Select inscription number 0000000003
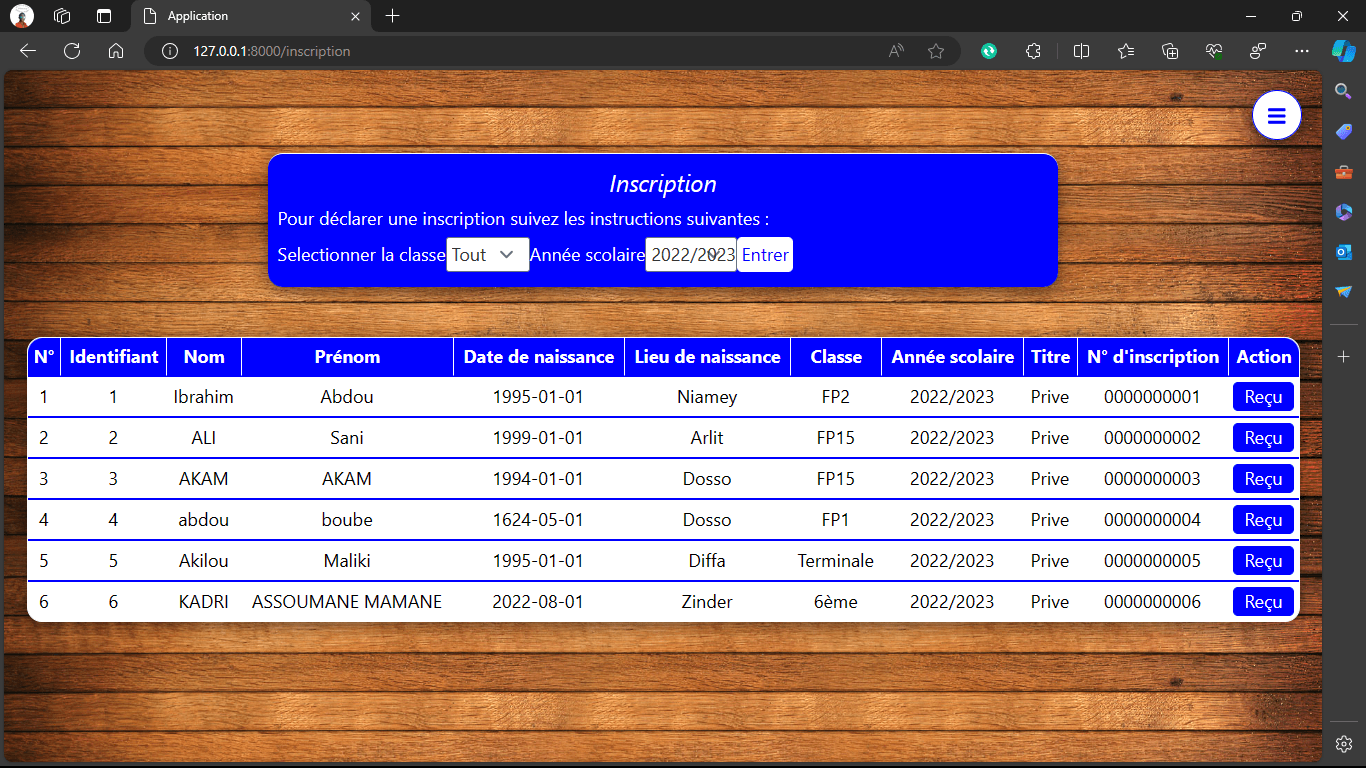This screenshot has width=1366, height=768. 1152,479
